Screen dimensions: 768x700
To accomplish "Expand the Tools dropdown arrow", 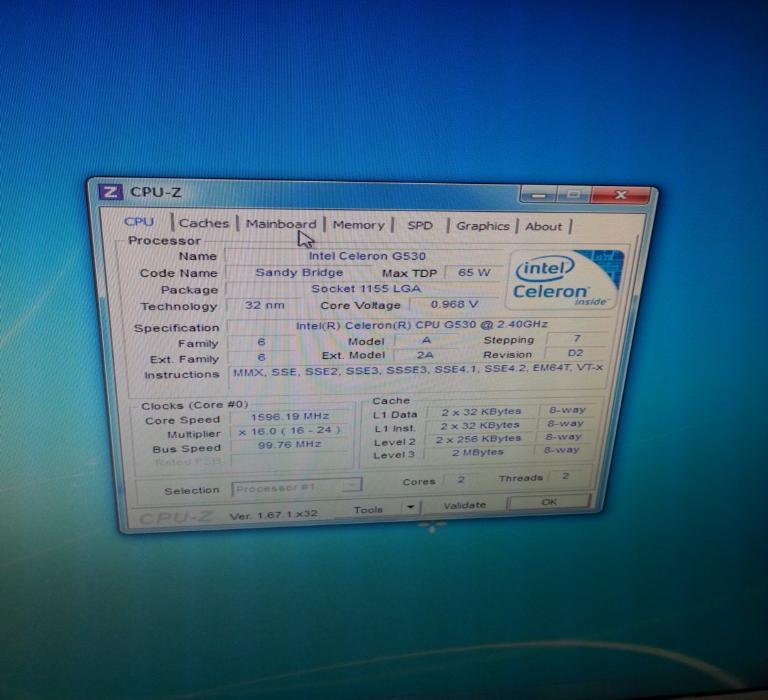I will tap(411, 507).
